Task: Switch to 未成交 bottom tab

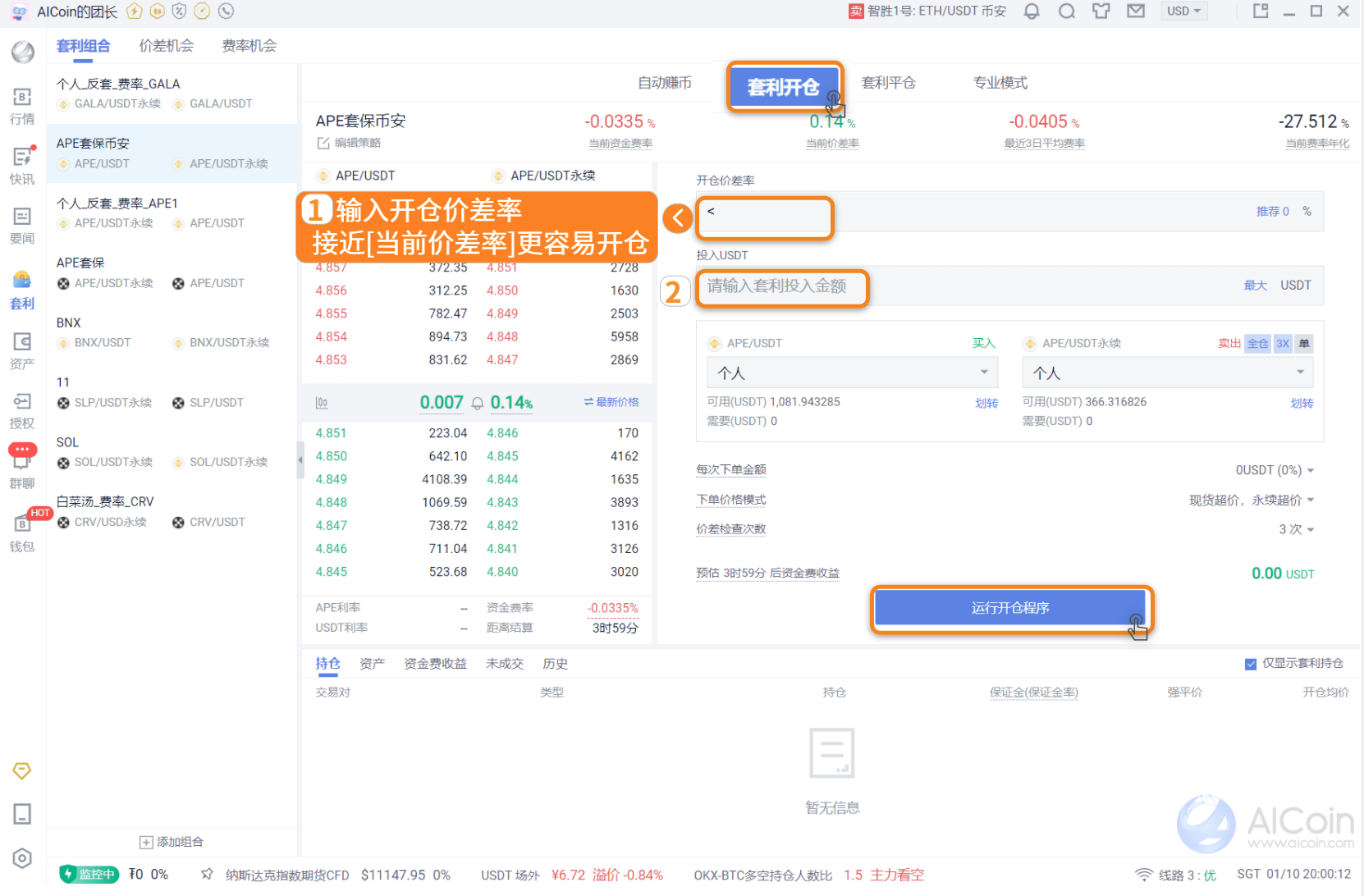Action: pyautogui.click(x=505, y=664)
